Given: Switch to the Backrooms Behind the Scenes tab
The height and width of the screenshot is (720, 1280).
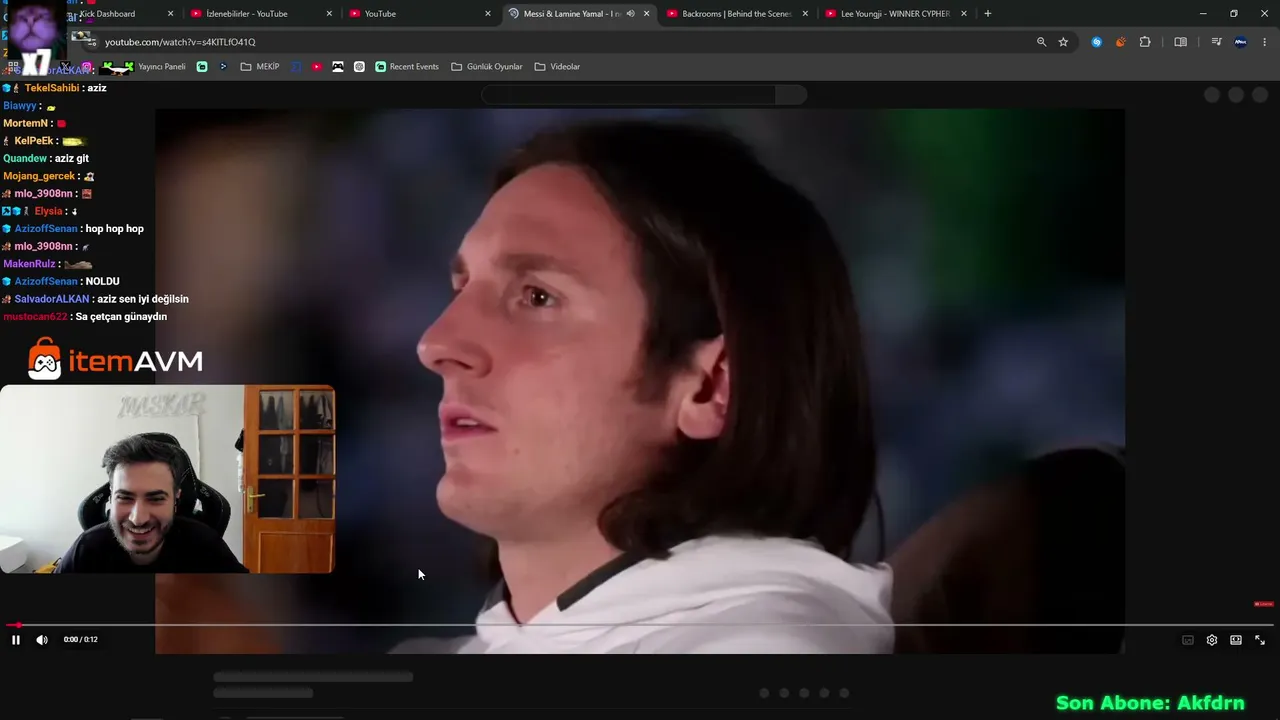Looking at the screenshot, I should pyautogui.click(x=736, y=14).
